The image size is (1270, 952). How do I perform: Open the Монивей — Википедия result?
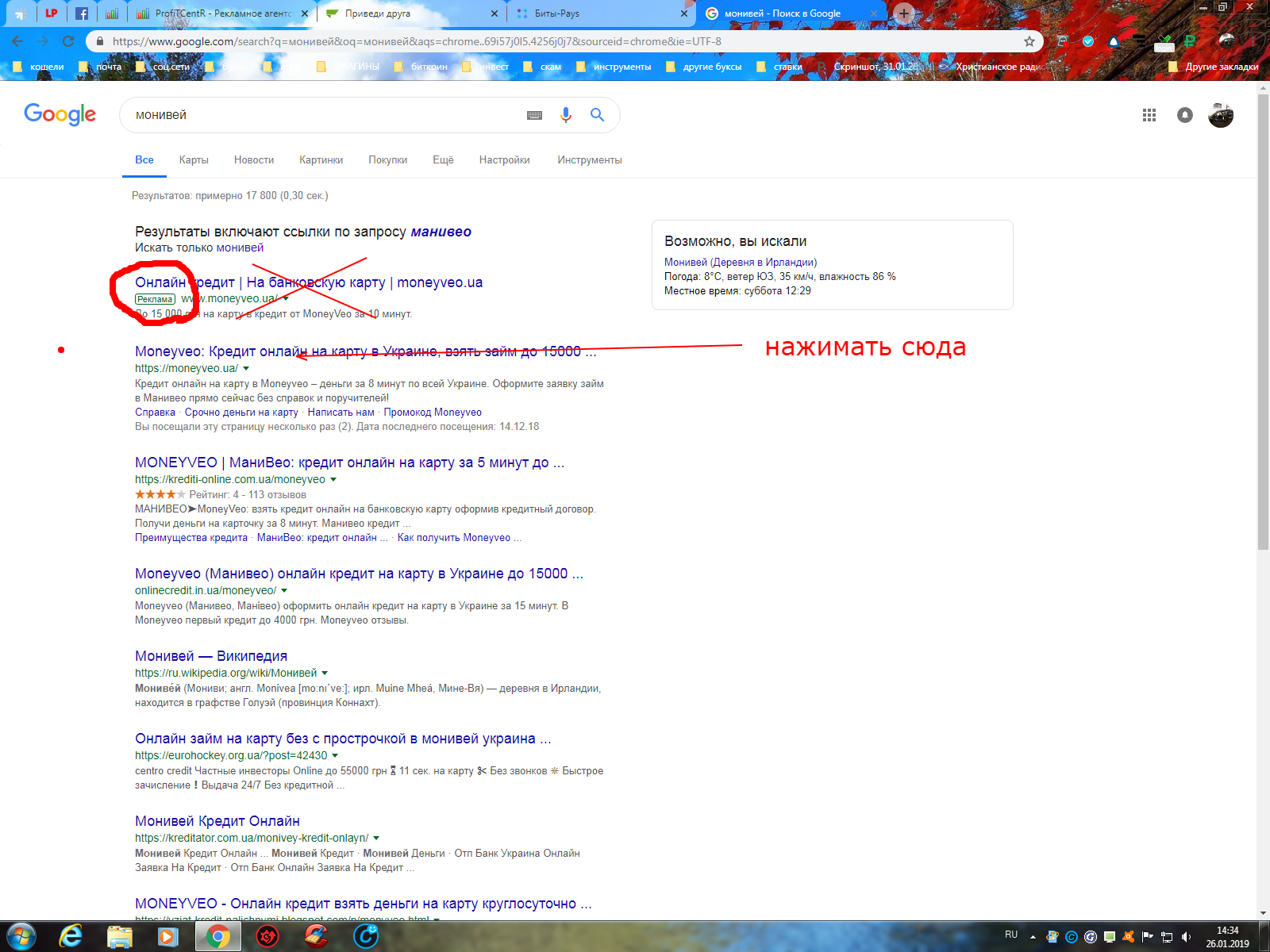[x=211, y=656]
